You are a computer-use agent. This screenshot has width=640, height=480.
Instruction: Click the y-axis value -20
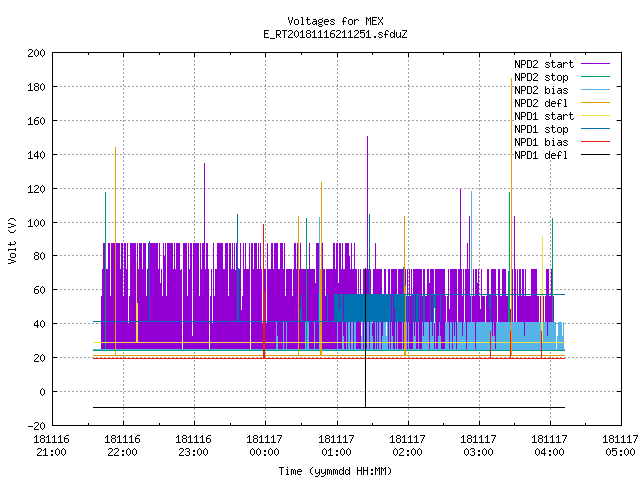[x=36, y=426]
